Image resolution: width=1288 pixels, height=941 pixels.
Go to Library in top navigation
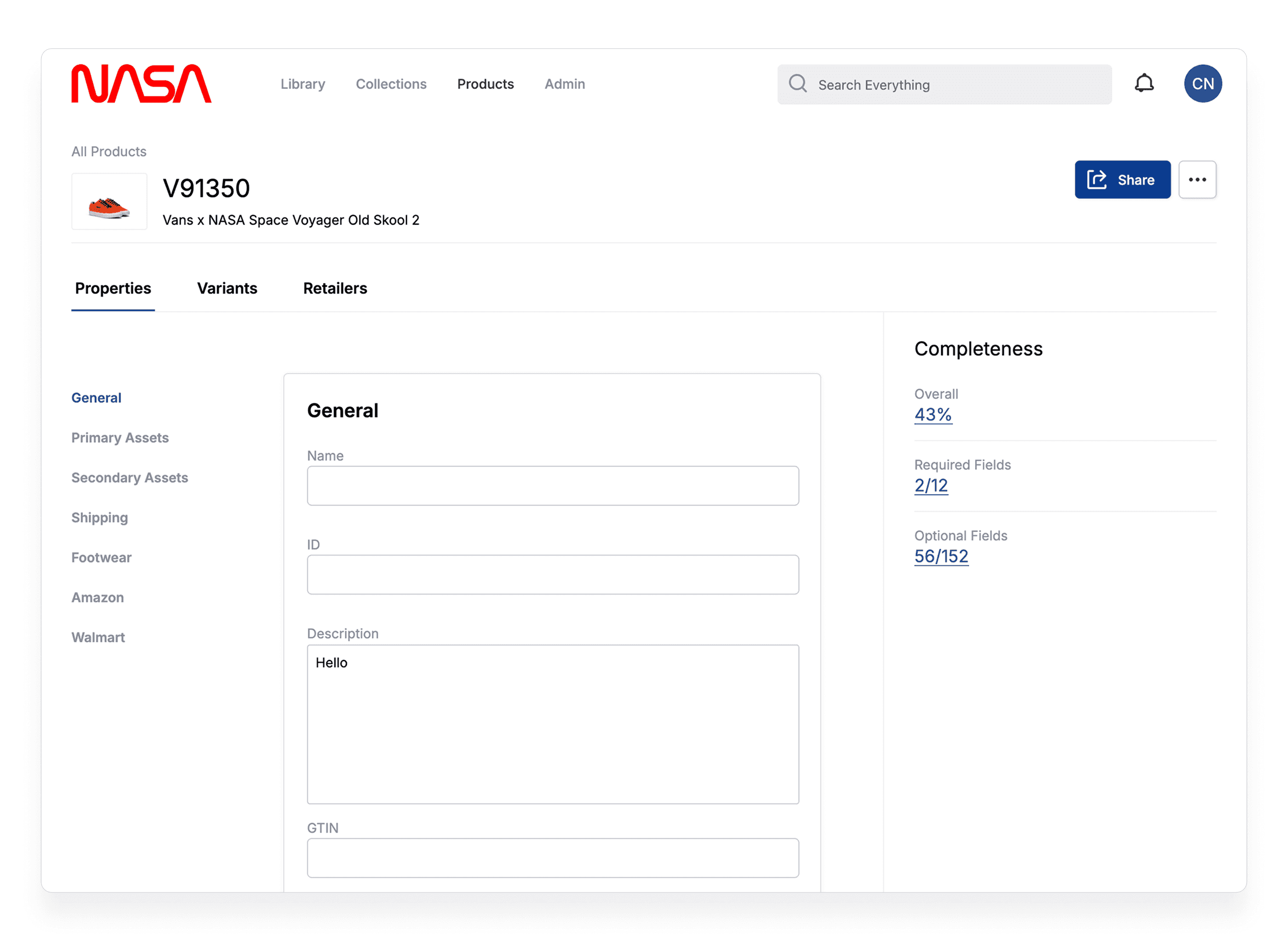(303, 84)
